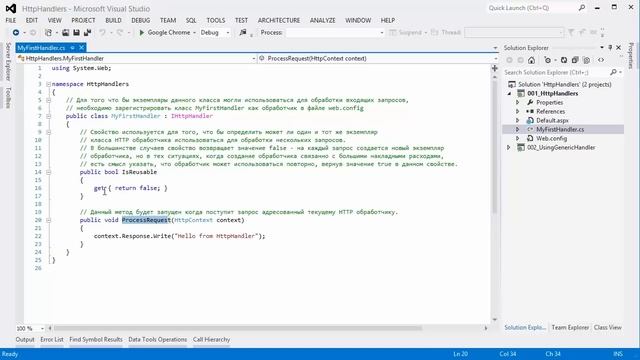Screen dimensions: 640x360
Task: Toggle pin on MyFirstHandler.cs tab
Action: [72, 48]
